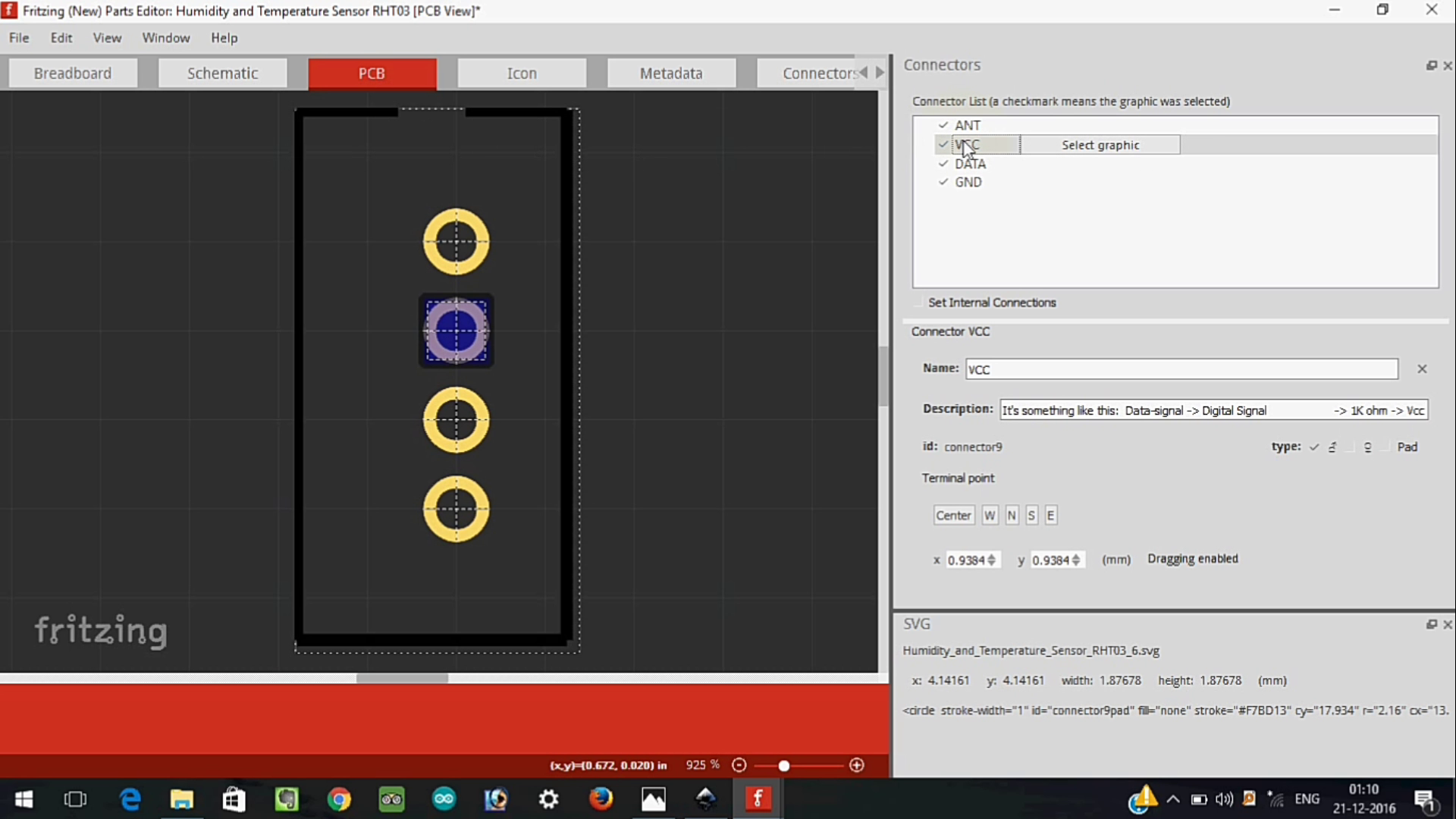
Task: Select the PCB tab
Action: 372,74
